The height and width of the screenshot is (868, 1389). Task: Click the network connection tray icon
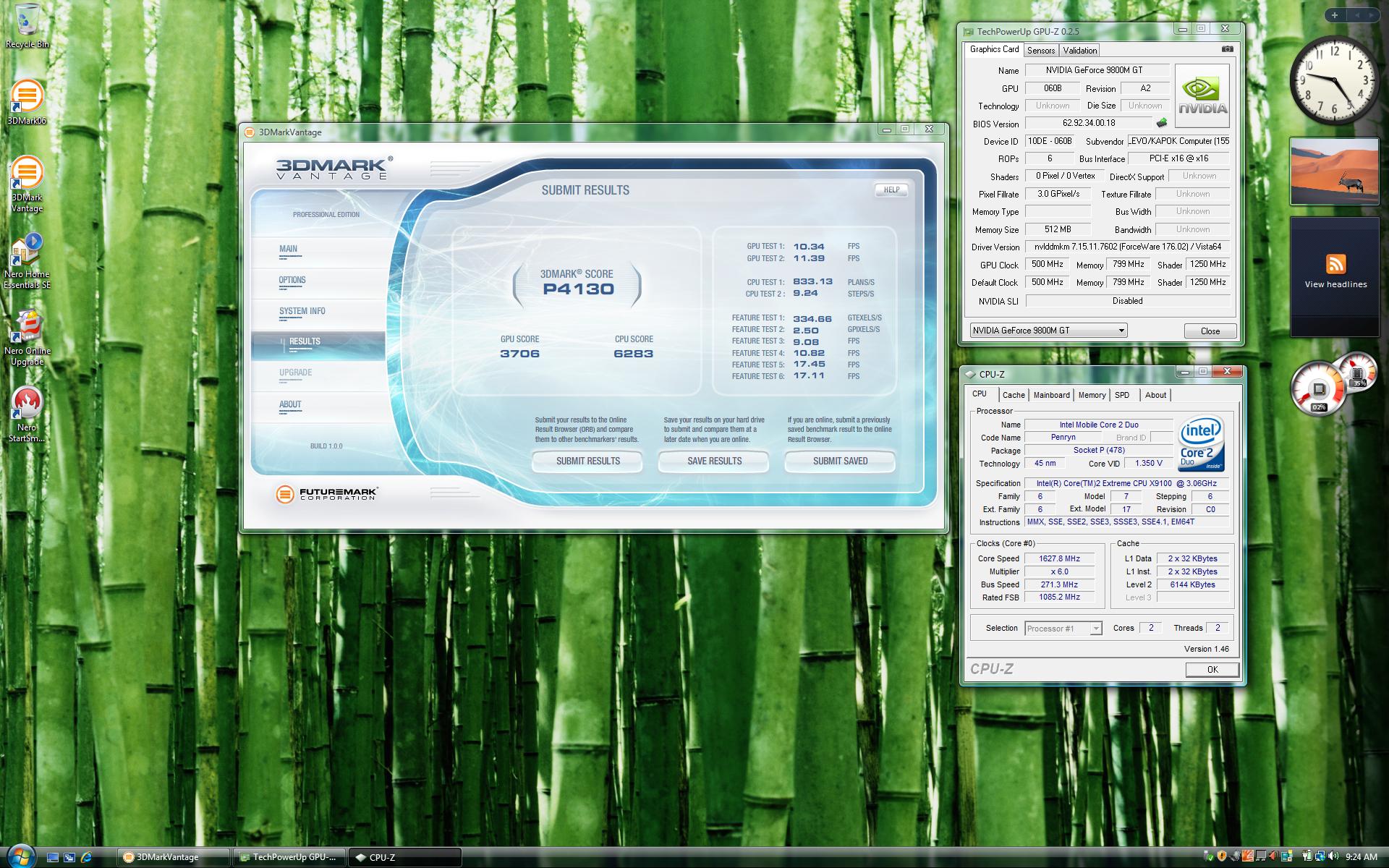(1320, 857)
